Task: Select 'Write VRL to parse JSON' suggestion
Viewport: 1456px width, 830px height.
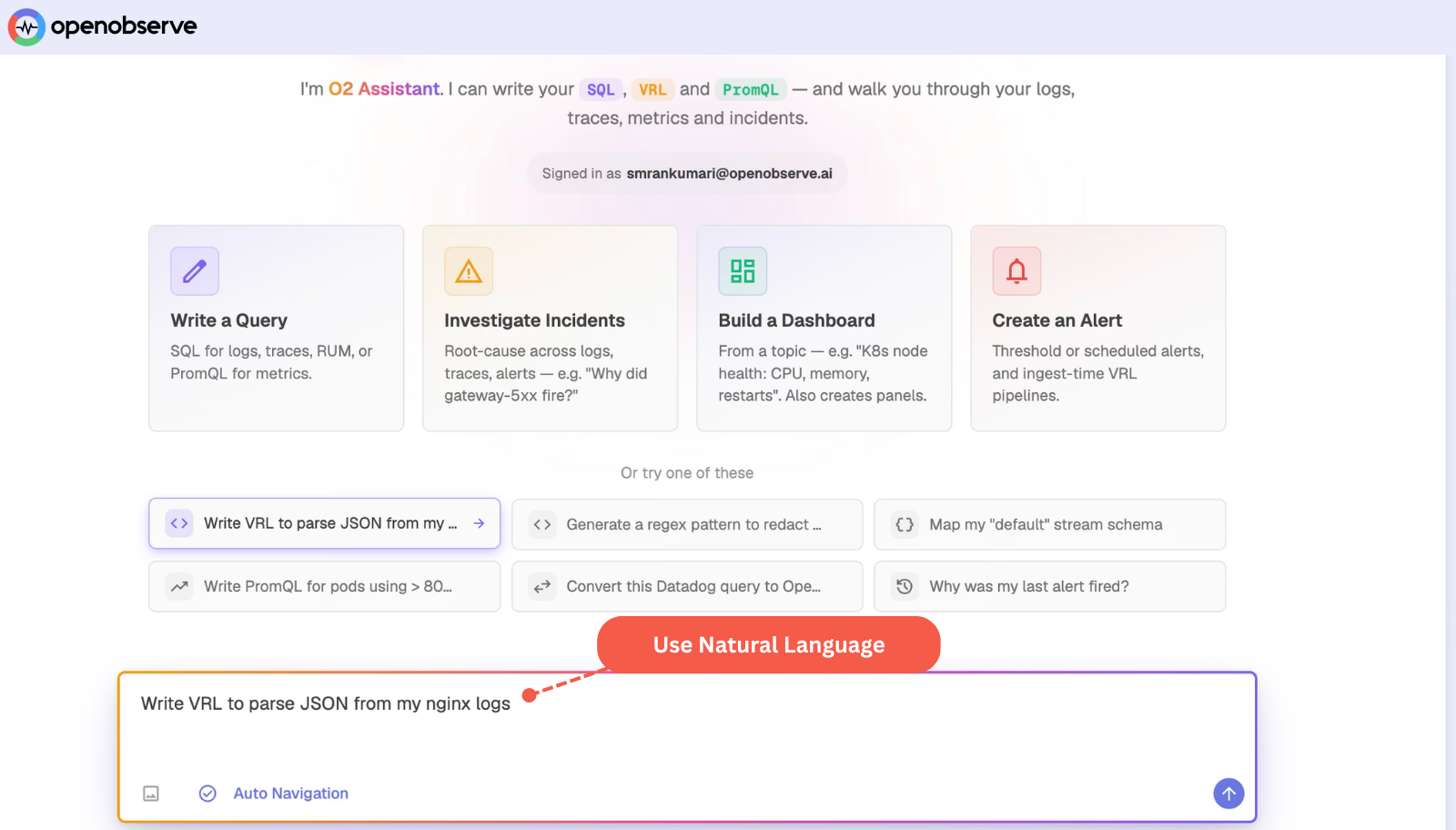Action: tap(325, 523)
